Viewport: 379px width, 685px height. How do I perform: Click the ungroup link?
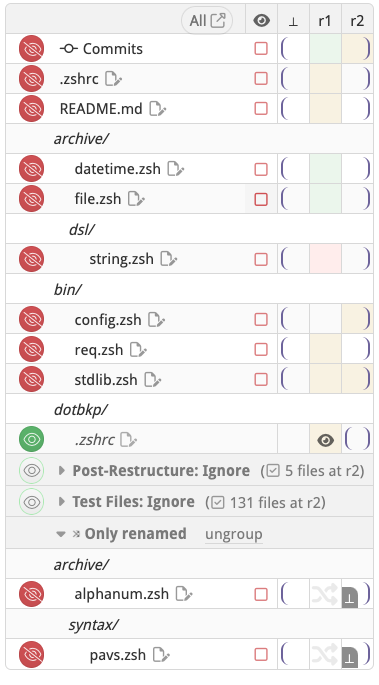point(234,534)
